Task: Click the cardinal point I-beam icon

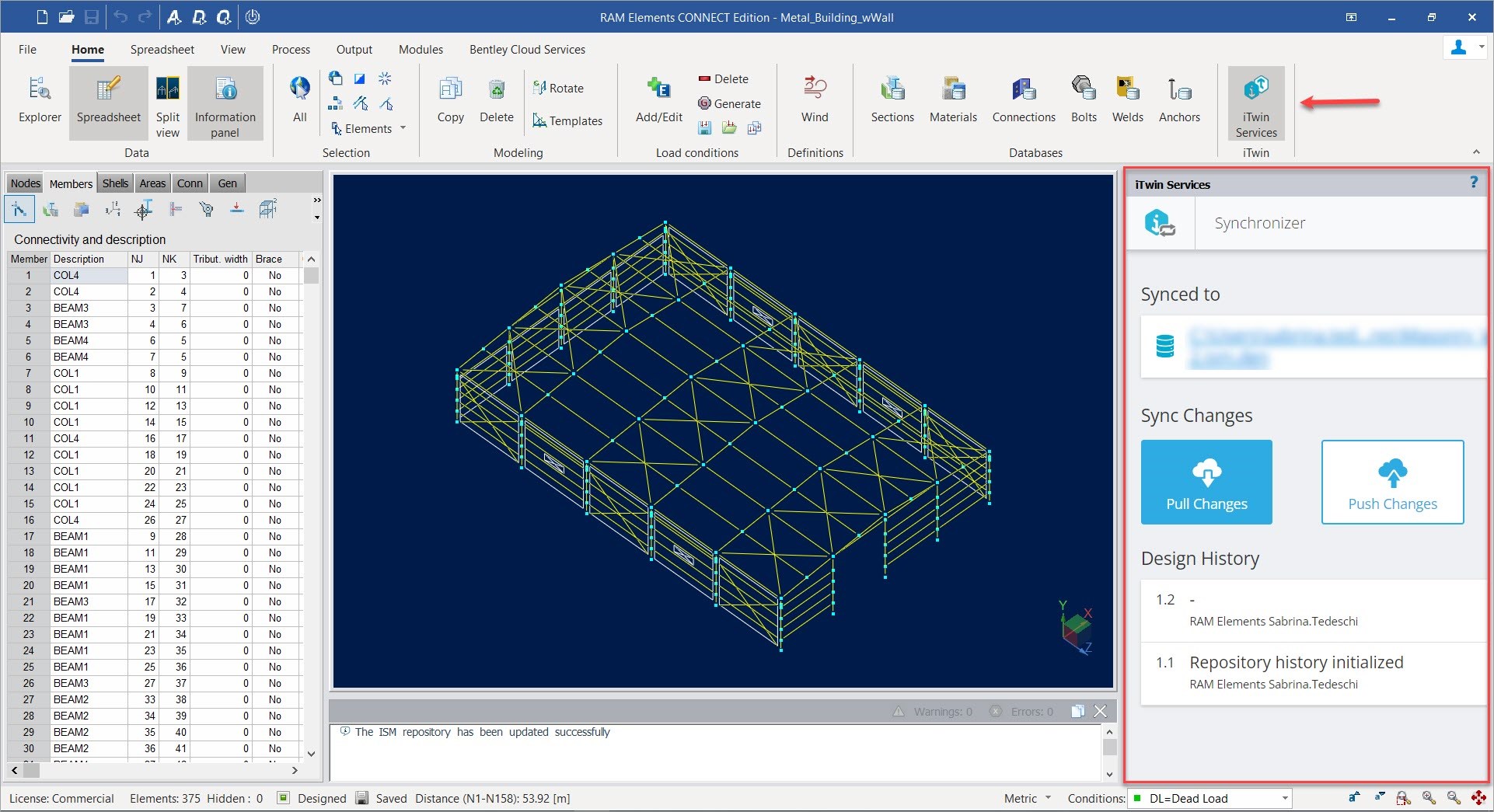Action: click(x=144, y=209)
